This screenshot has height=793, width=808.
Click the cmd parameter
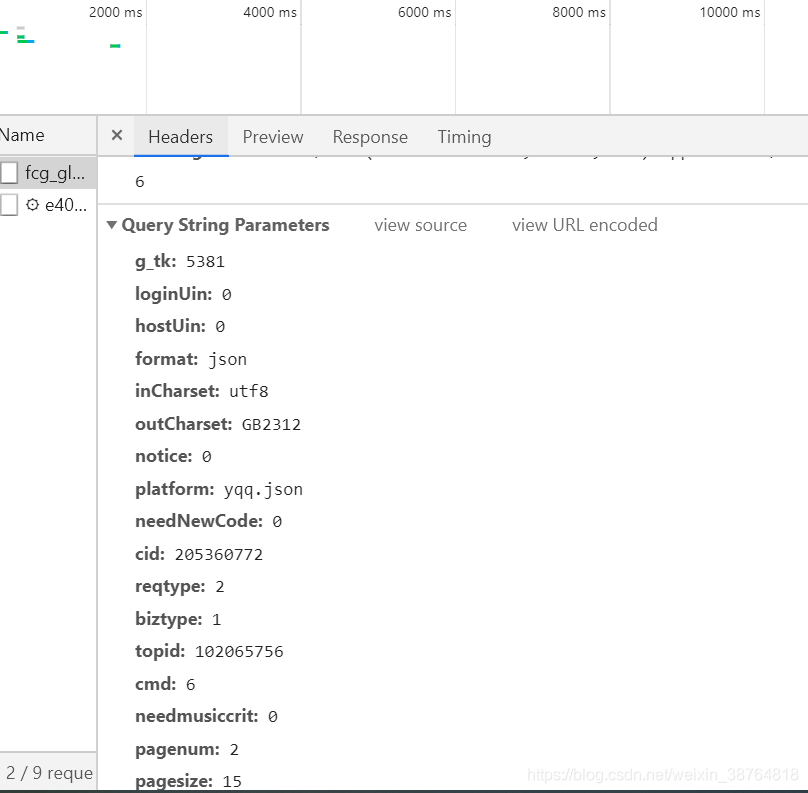click(165, 684)
